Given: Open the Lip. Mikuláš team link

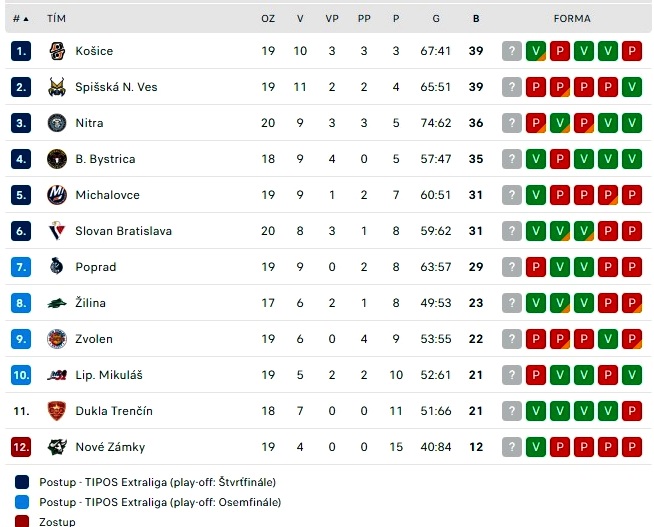Looking at the screenshot, I should pos(109,375).
